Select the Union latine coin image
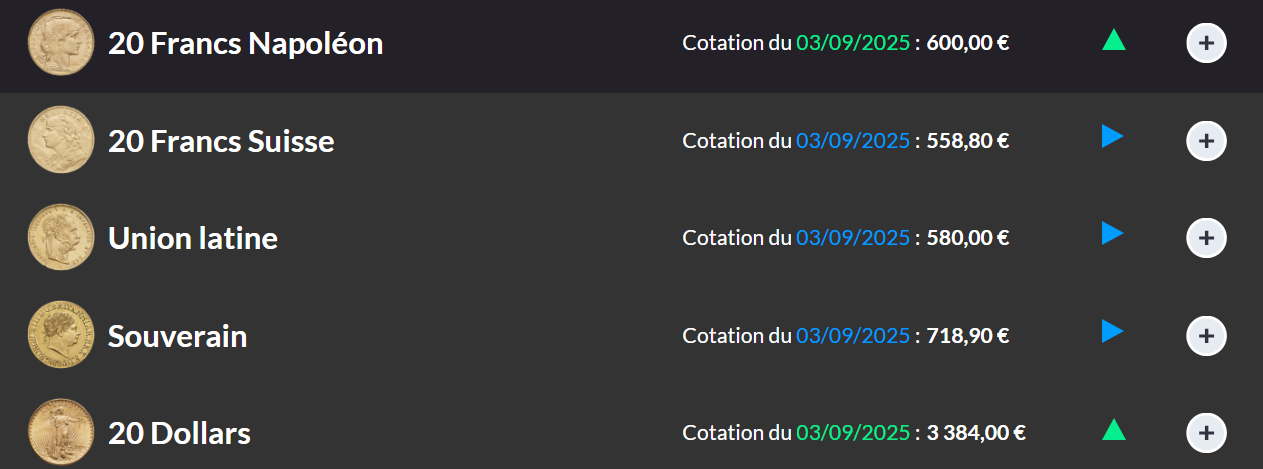 [61, 238]
